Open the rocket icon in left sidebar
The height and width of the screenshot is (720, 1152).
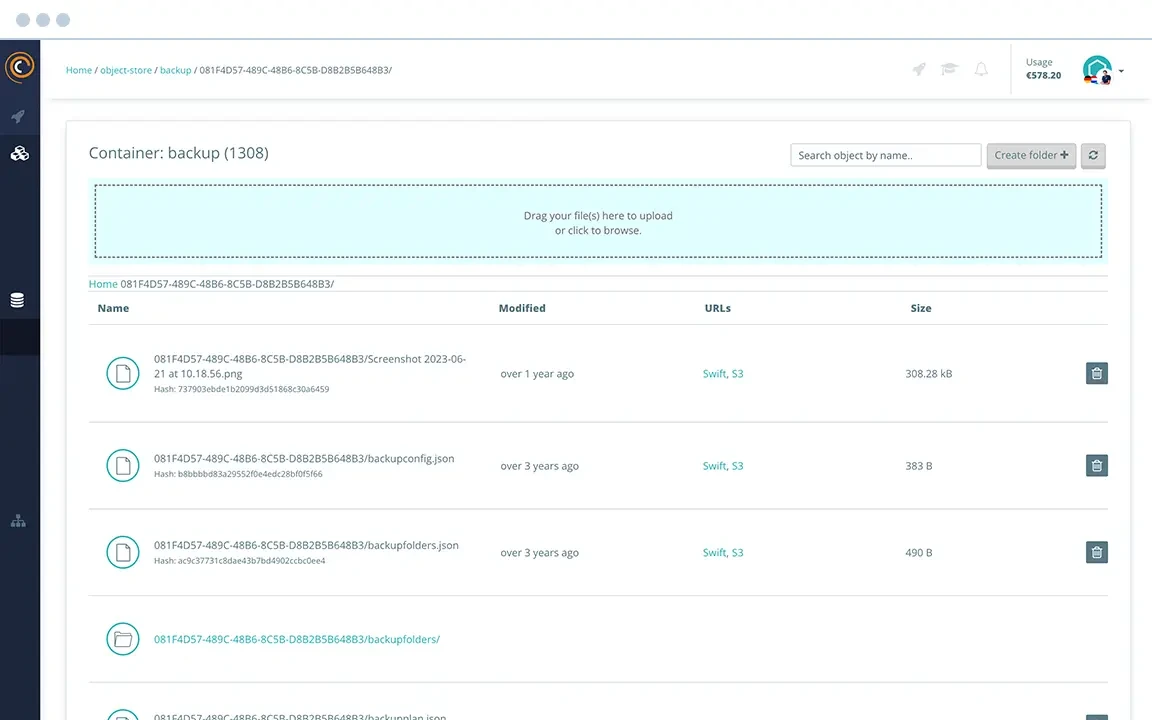(x=18, y=116)
